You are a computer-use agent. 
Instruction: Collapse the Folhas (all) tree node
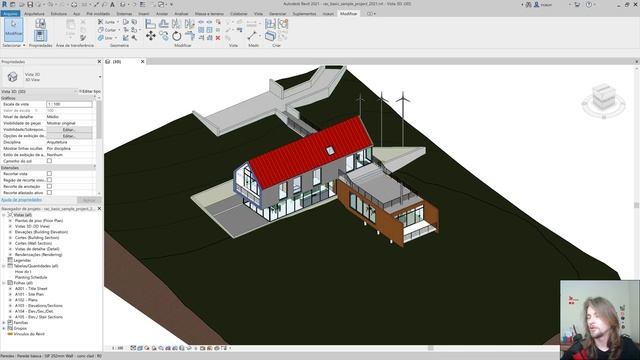pyautogui.click(x=4, y=283)
